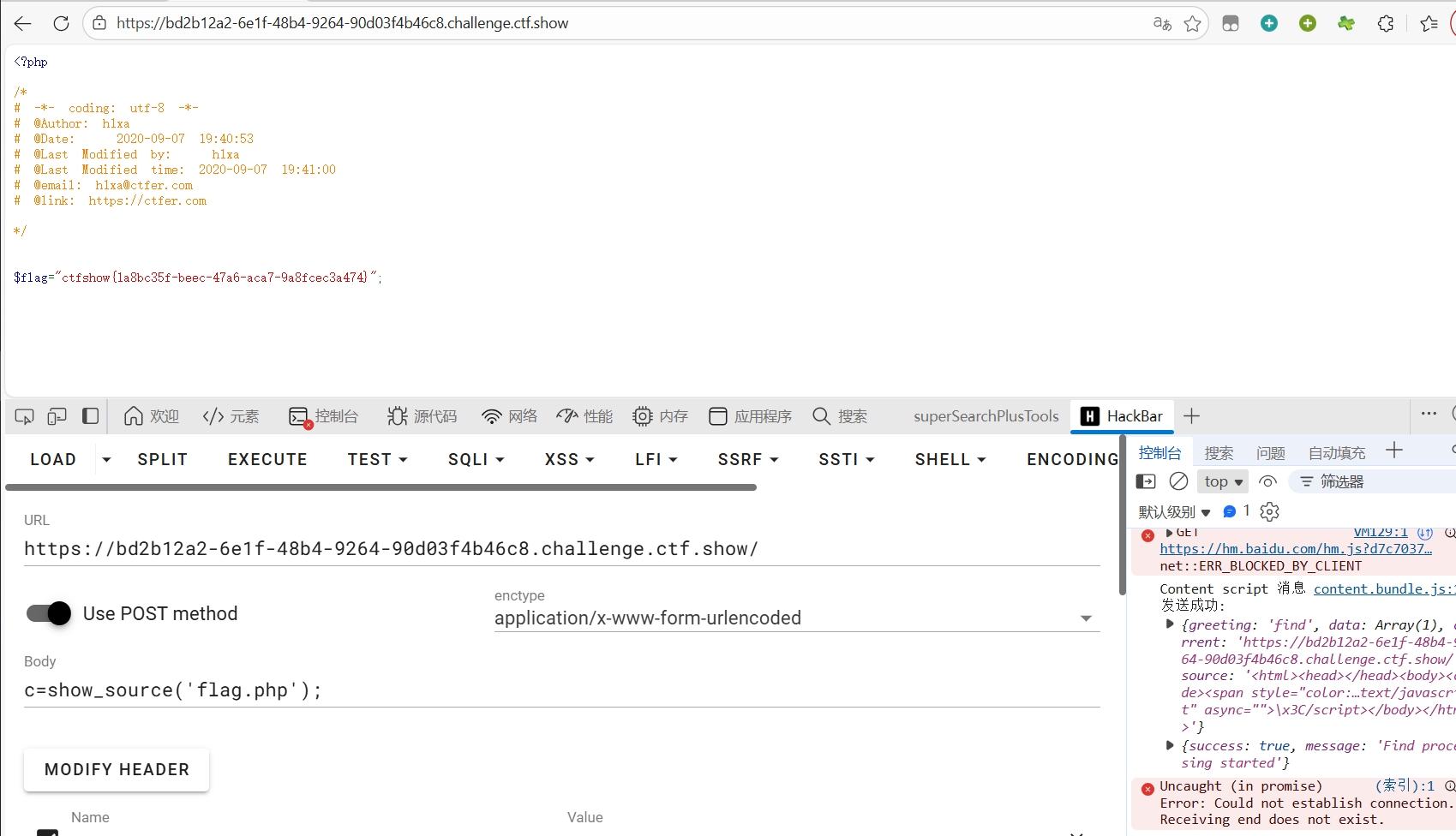Open the 性能 performance tab

(x=584, y=416)
